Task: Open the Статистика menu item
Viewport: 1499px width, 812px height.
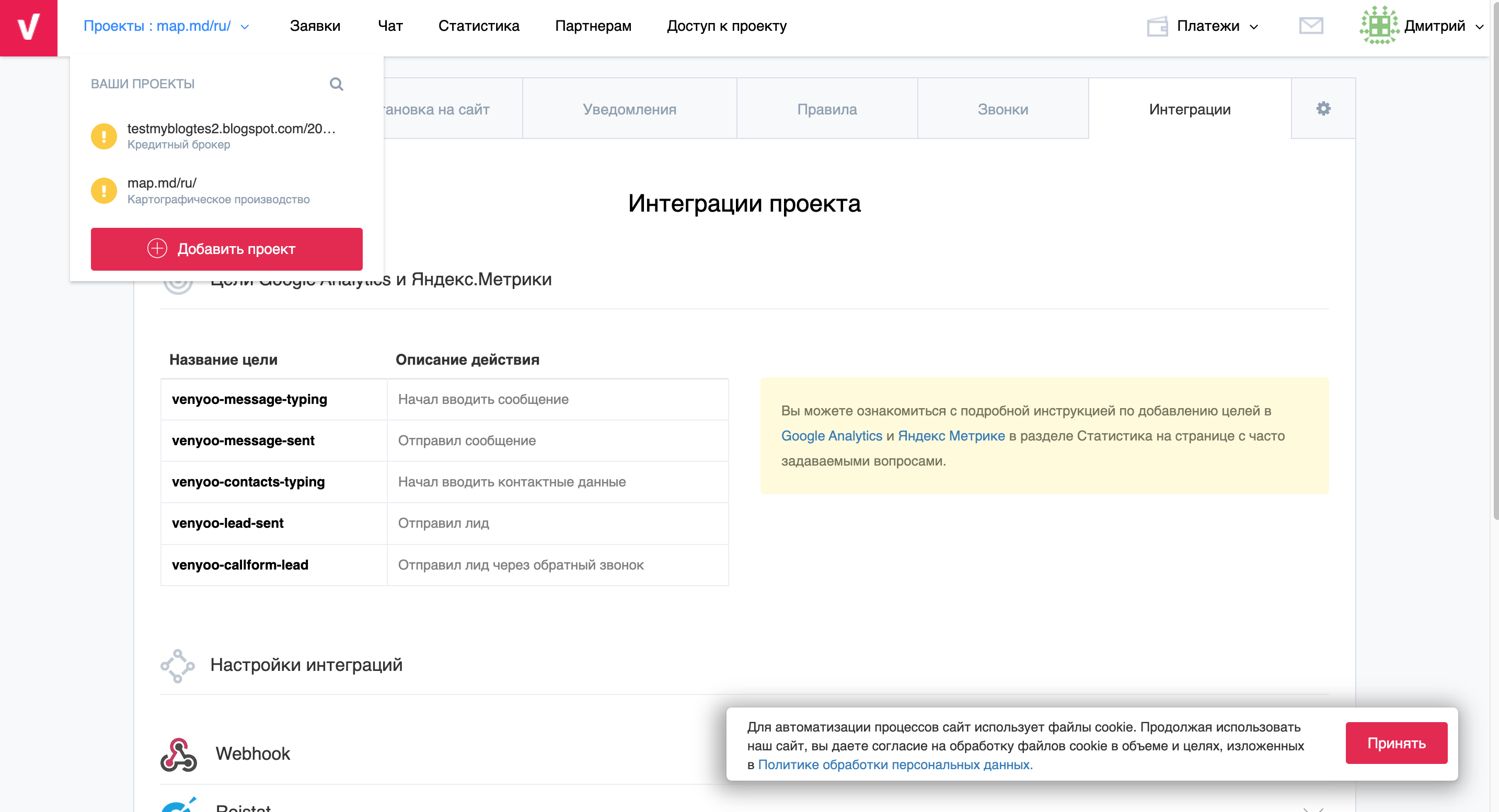Action: coord(479,26)
